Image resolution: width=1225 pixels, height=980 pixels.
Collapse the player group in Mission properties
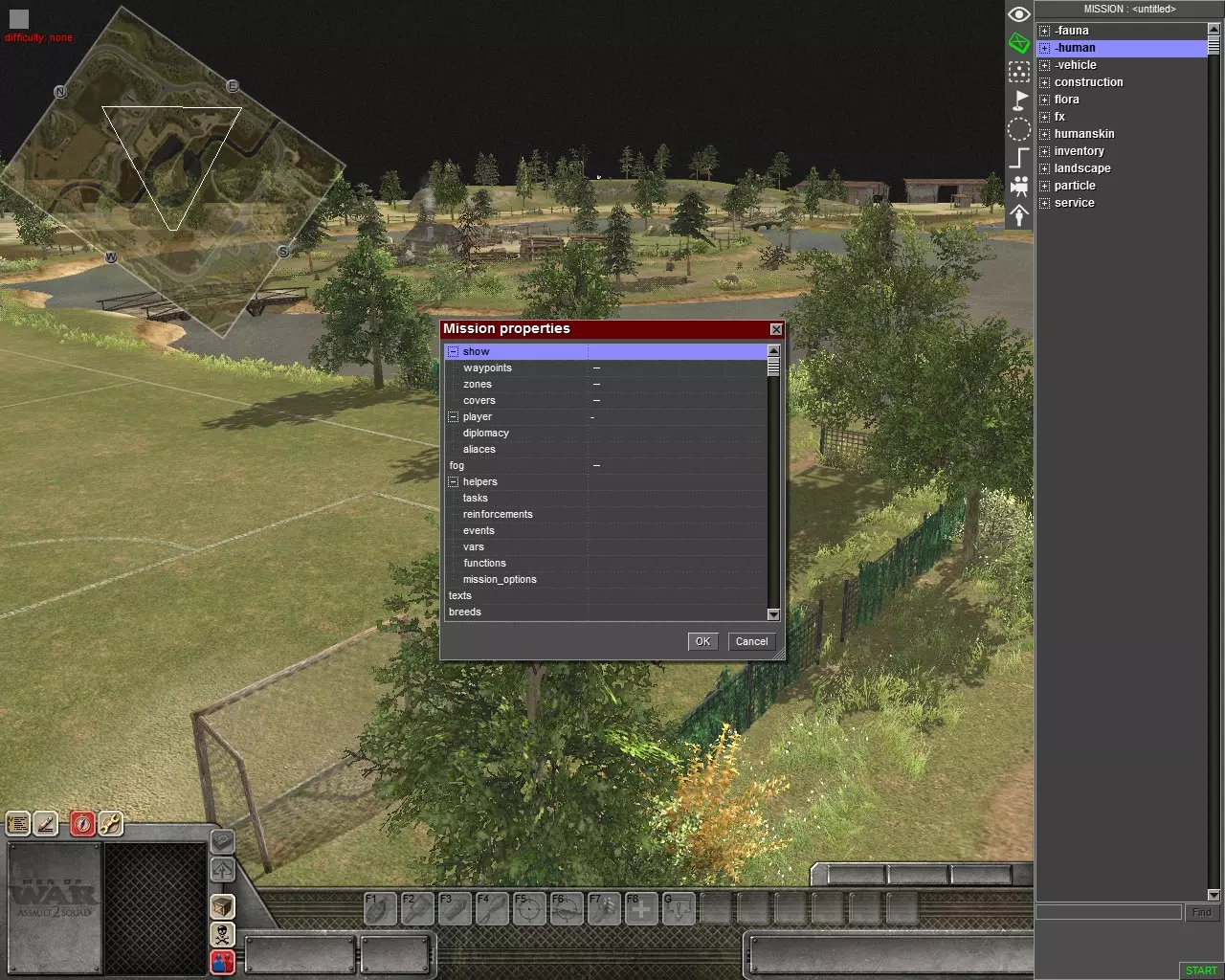454,417
